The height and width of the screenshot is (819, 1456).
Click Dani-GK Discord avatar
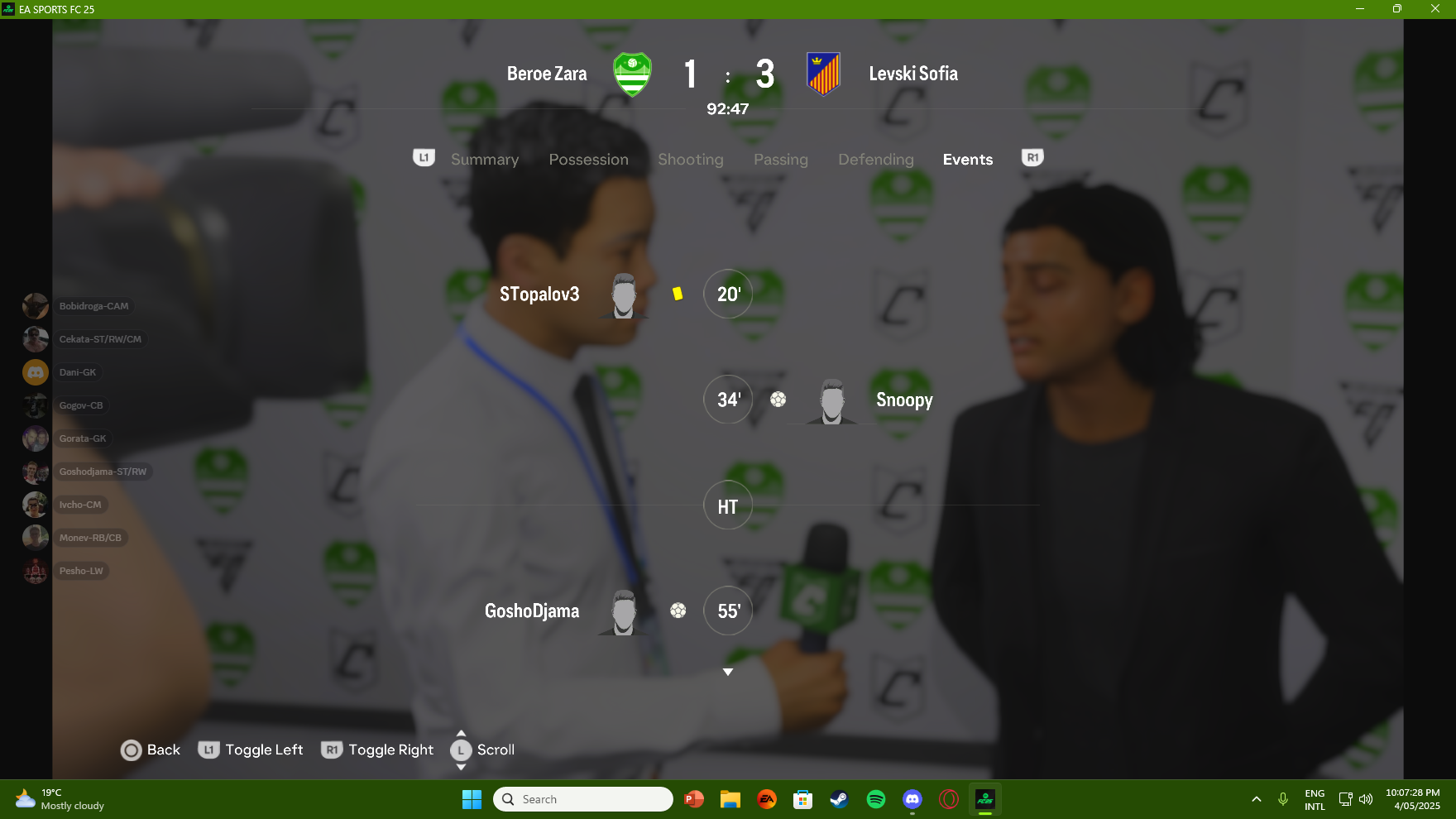(36, 372)
